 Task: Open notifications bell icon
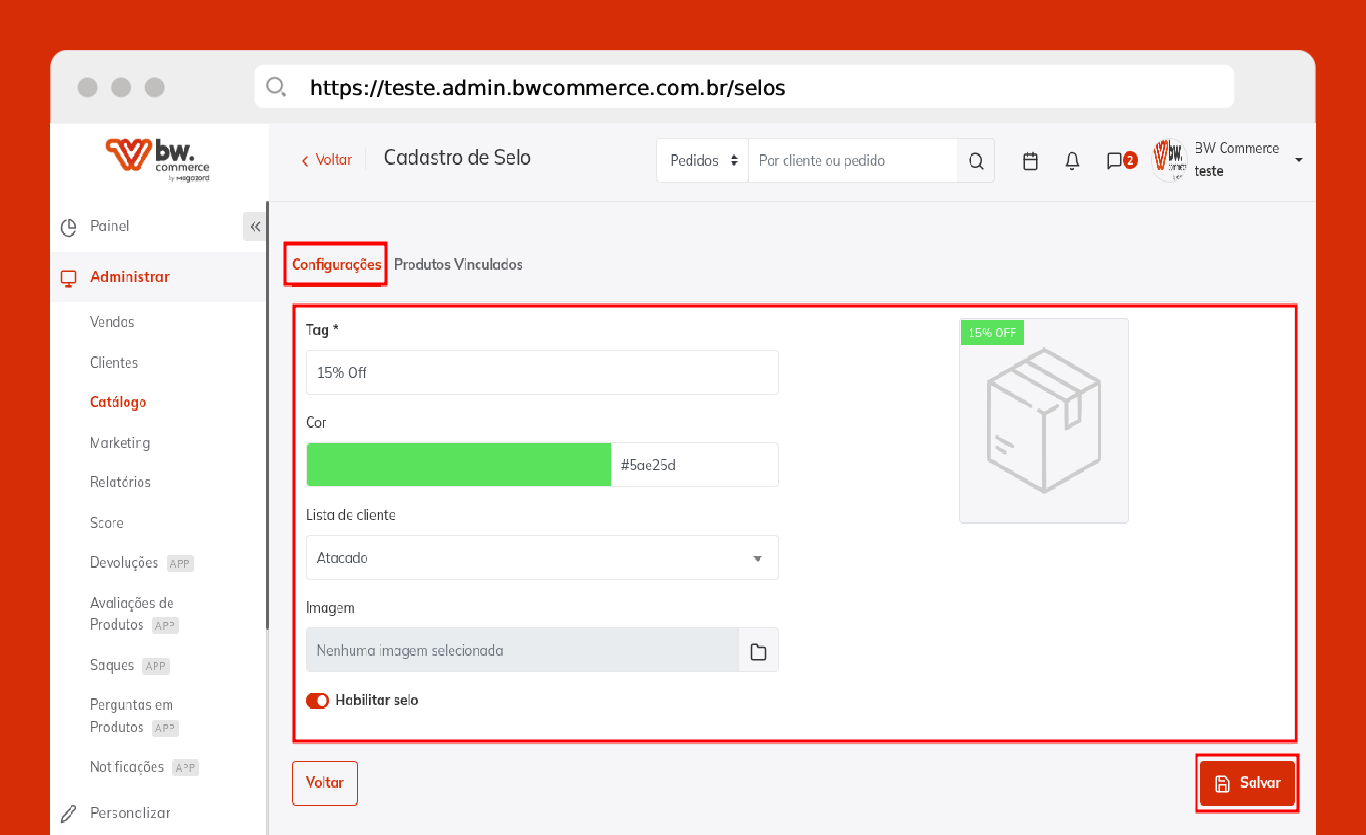[1072, 161]
